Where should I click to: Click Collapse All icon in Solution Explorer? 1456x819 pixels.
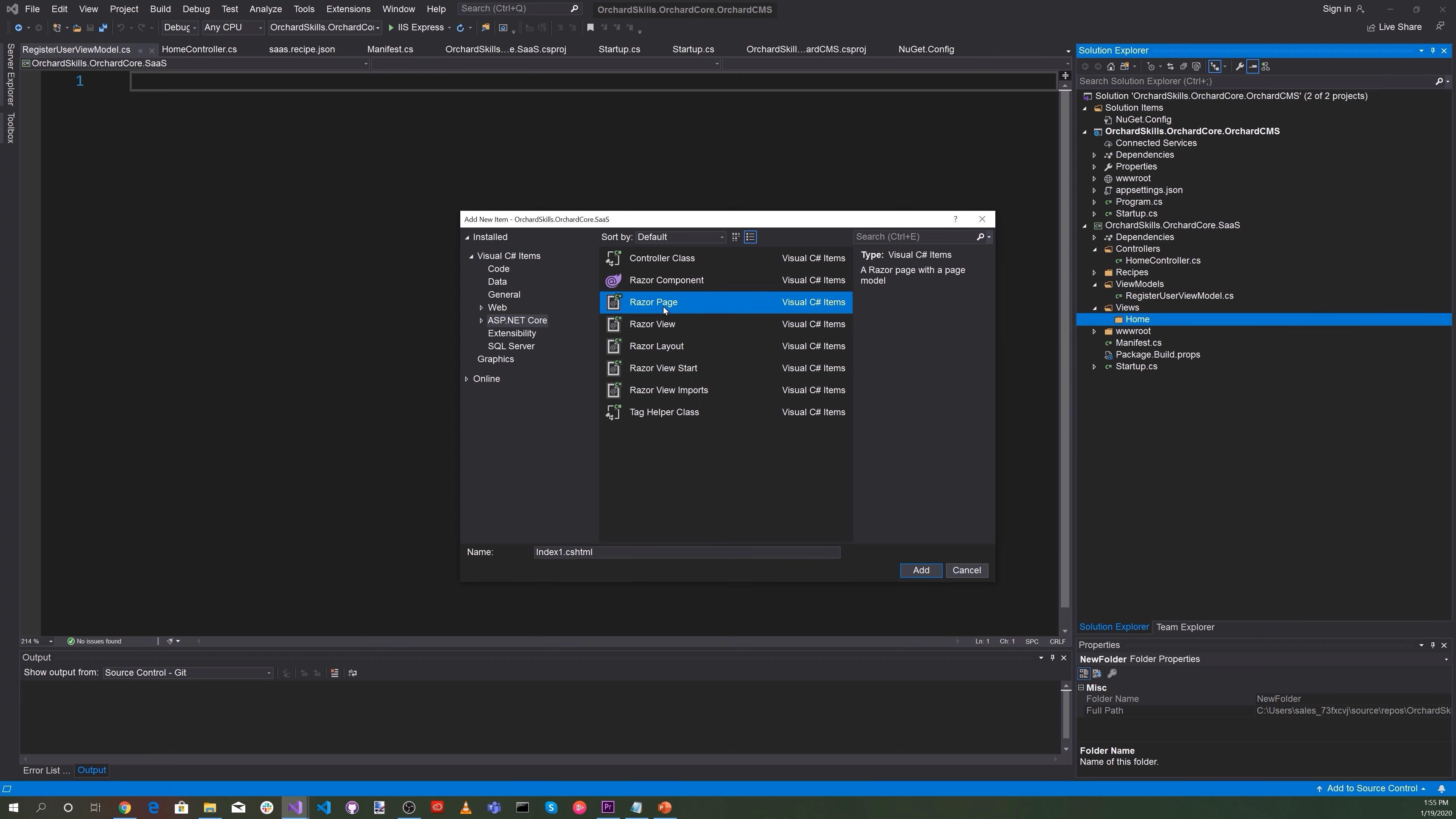(x=1183, y=67)
